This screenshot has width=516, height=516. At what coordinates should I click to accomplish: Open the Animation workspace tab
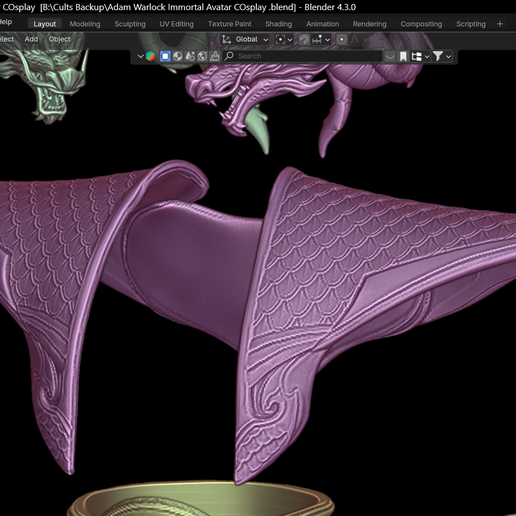point(322,24)
